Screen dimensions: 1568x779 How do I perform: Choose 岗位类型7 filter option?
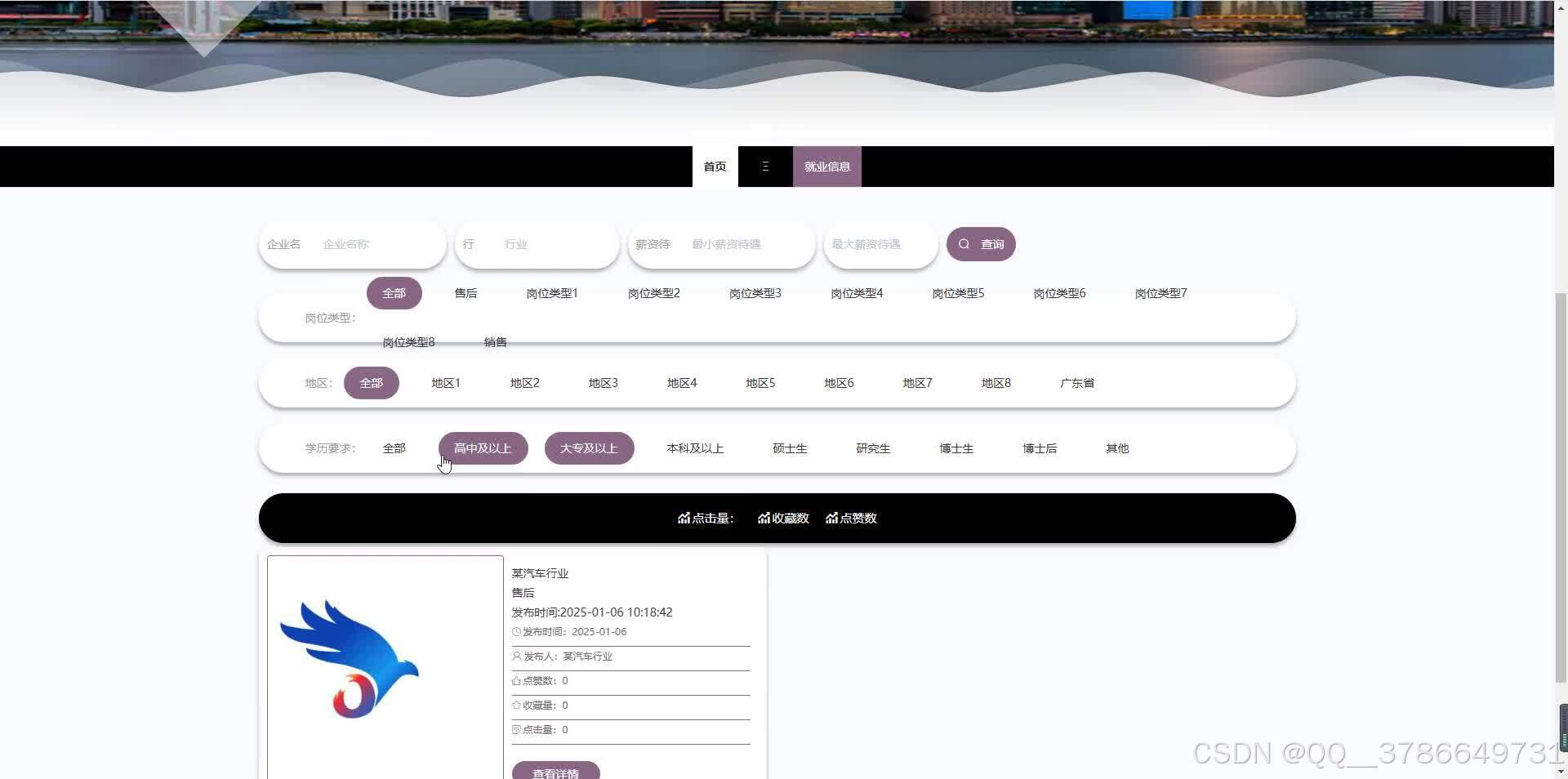(x=1160, y=293)
